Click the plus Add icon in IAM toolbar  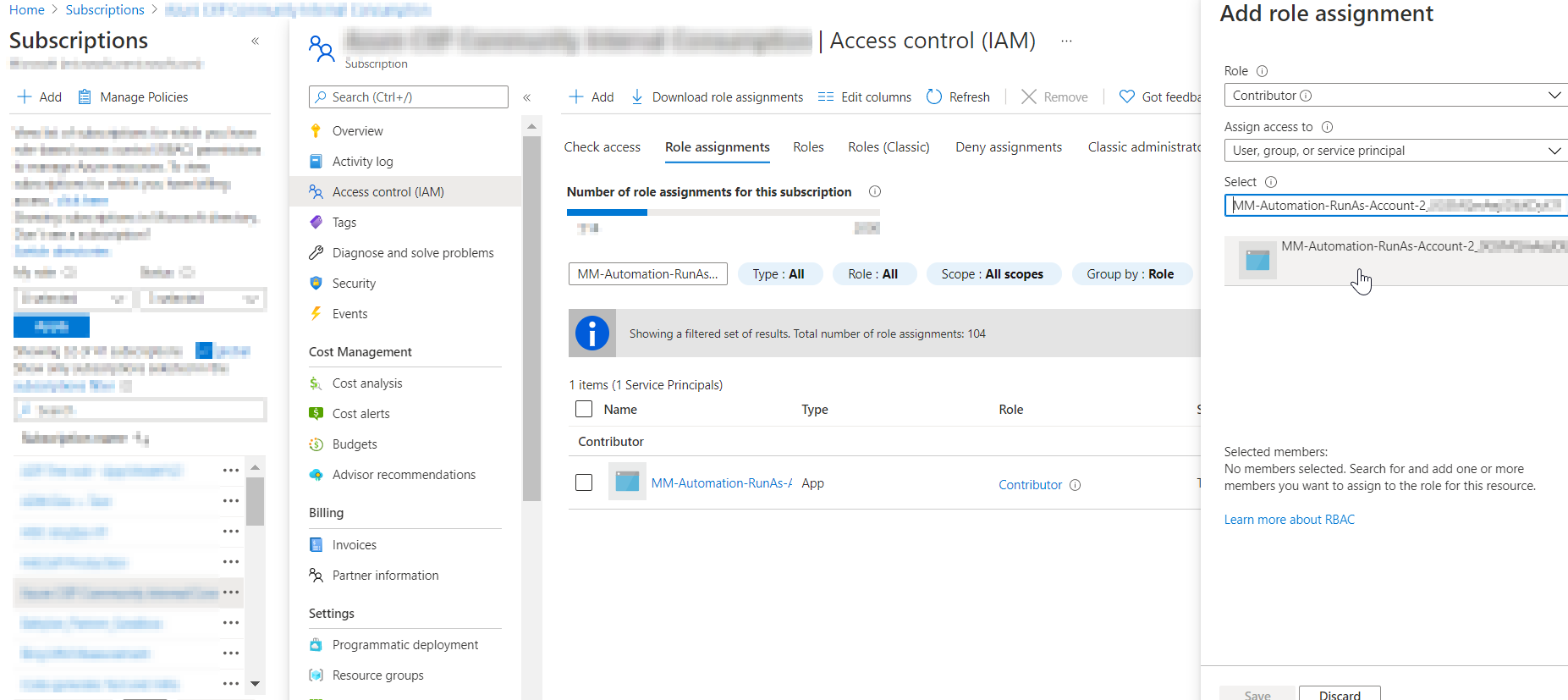pos(576,96)
